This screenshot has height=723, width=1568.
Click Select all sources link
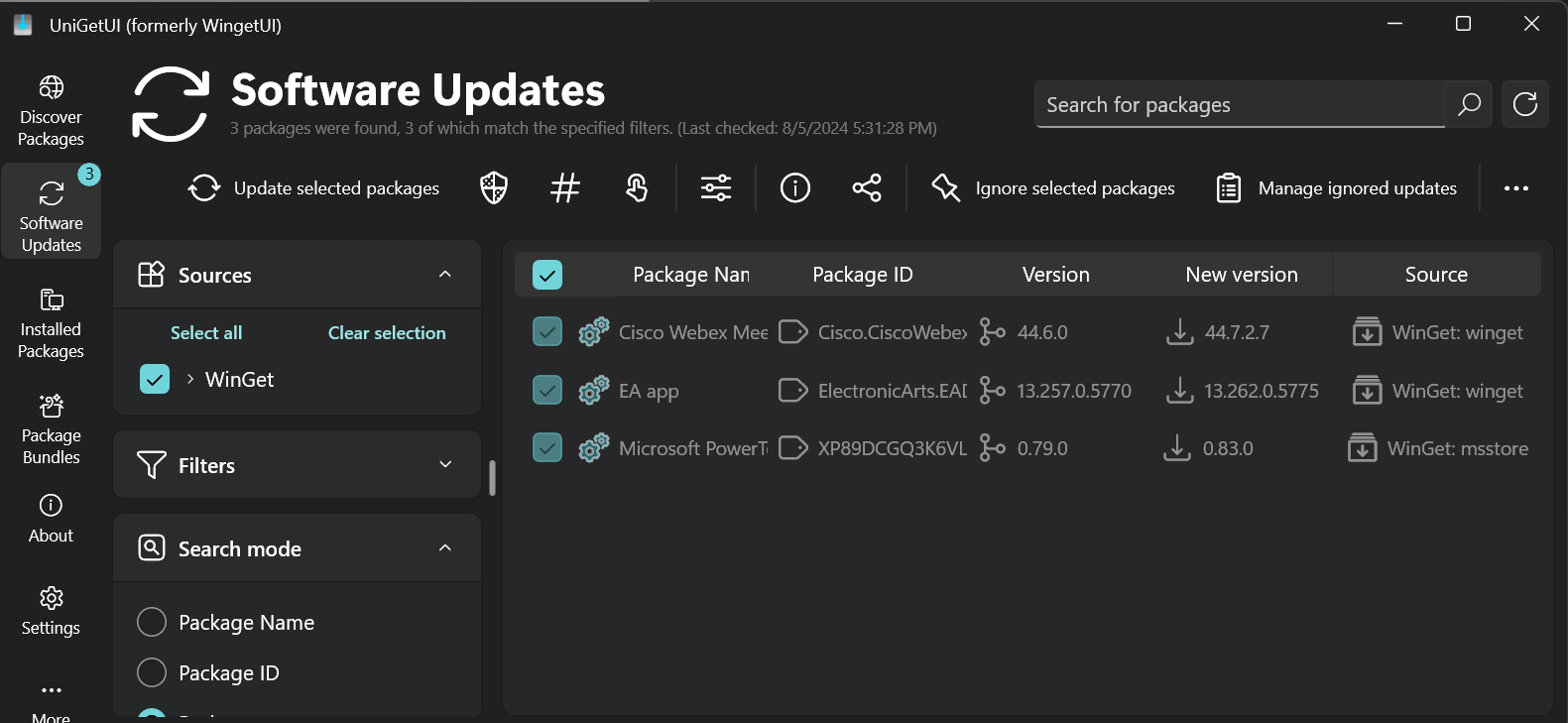(x=206, y=333)
